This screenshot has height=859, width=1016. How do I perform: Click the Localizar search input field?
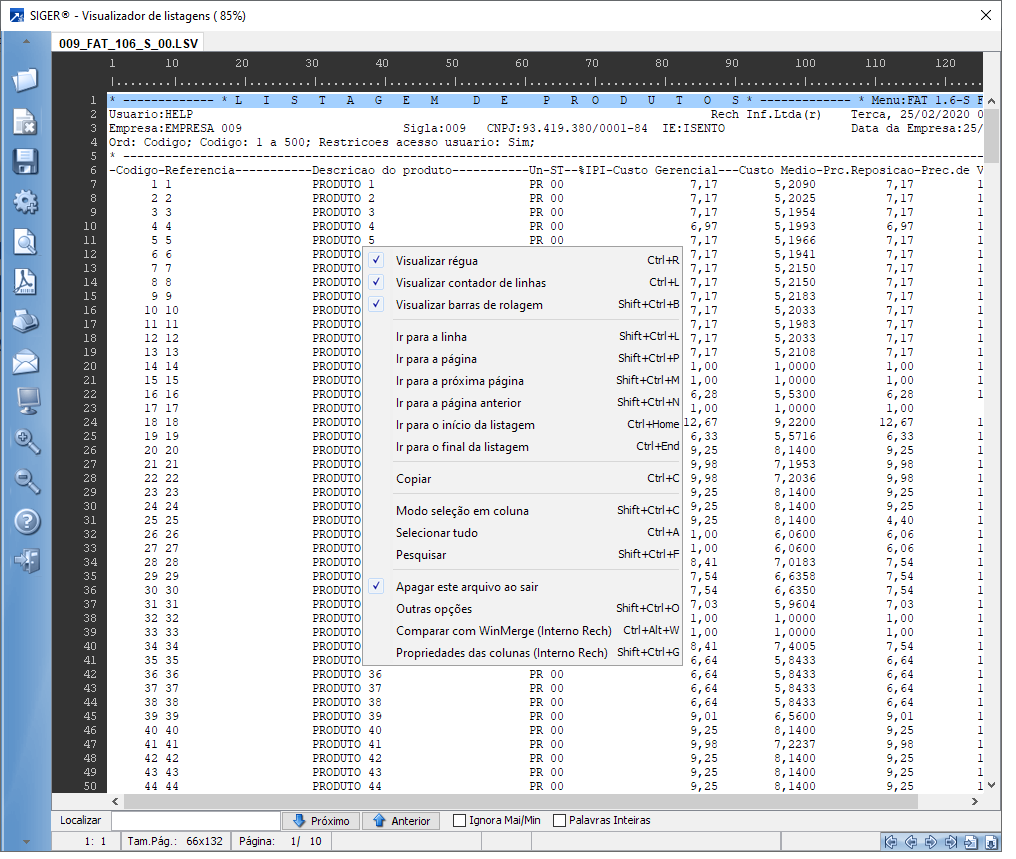195,821
